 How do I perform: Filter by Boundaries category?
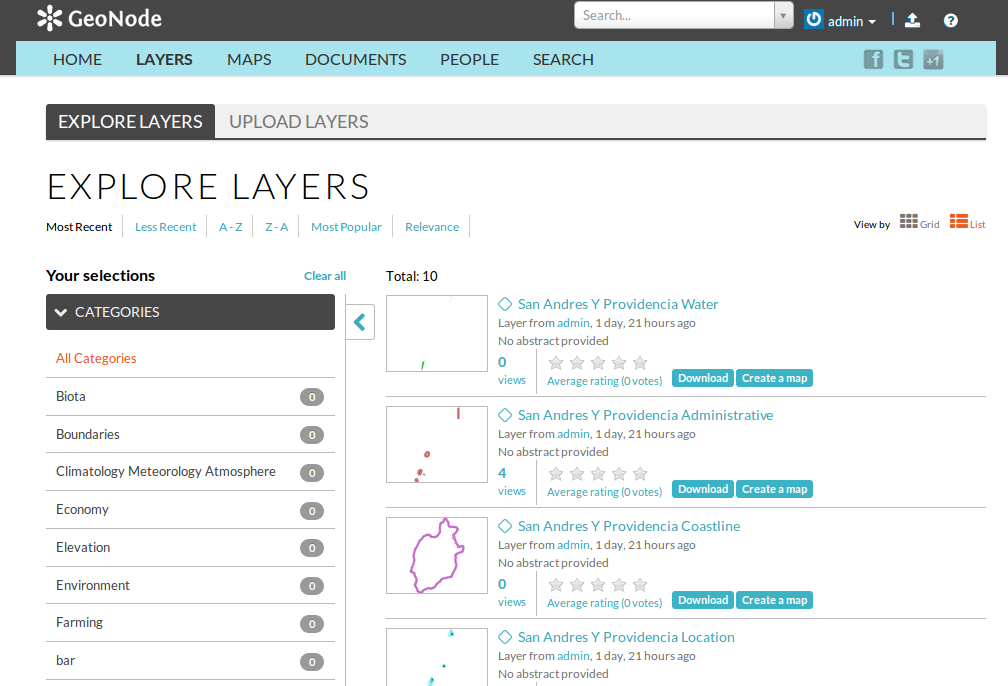pyautogui.click(x=190, y=435)
